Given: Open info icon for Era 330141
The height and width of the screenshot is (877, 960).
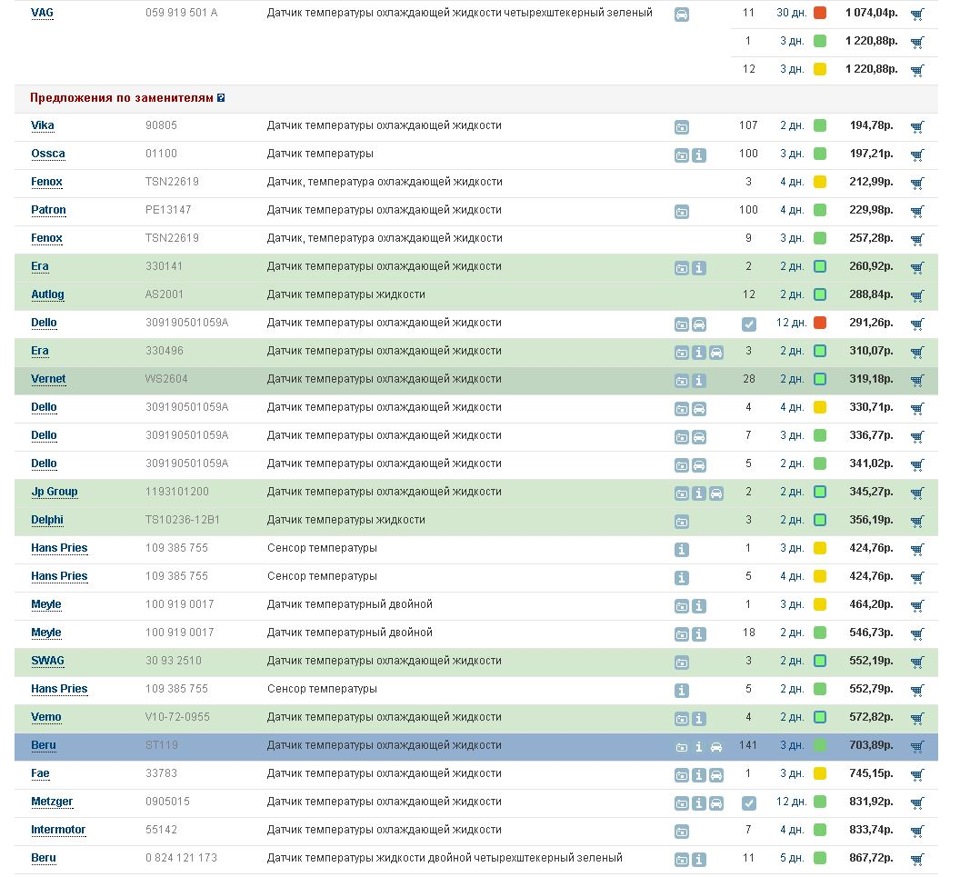Looking at the screenshot, I should click(x=699, y=268).
